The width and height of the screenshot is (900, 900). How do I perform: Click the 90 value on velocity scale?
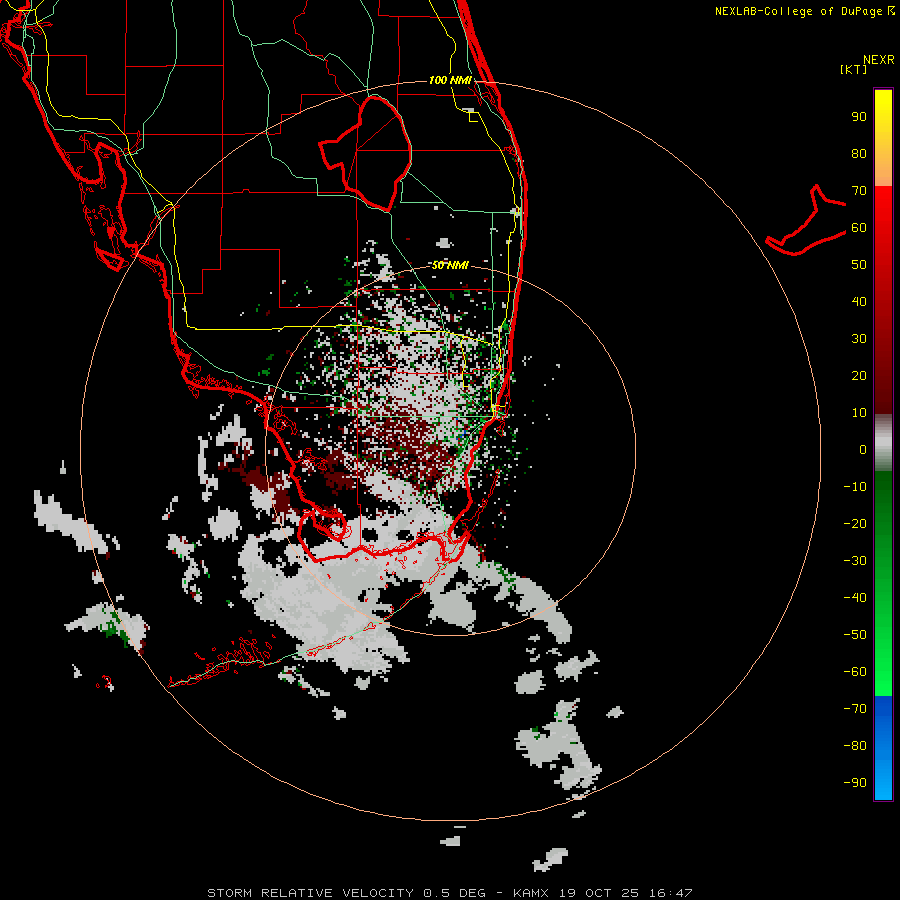click(x=859, y=117)
